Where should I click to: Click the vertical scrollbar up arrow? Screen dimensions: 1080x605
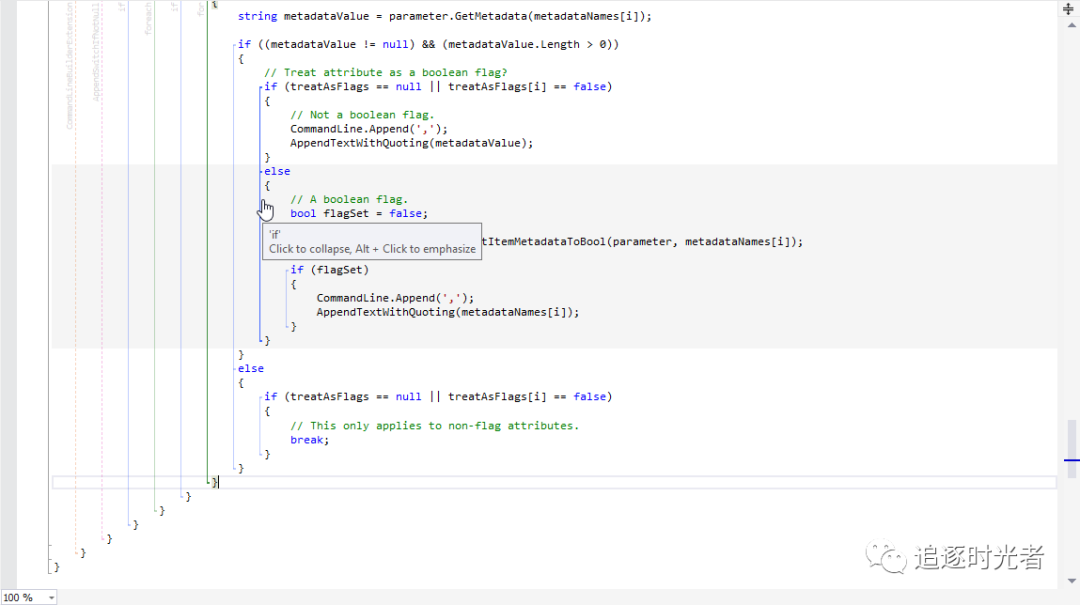click(1072, 25)
